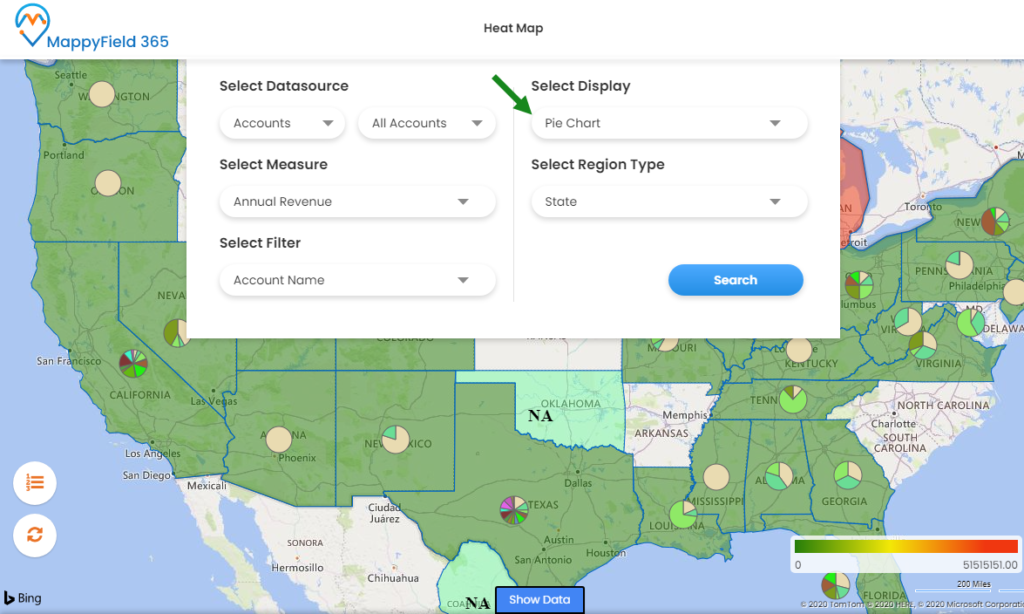
Task: Expand the All Accounts dropdown
Action: tap(426, 123)
